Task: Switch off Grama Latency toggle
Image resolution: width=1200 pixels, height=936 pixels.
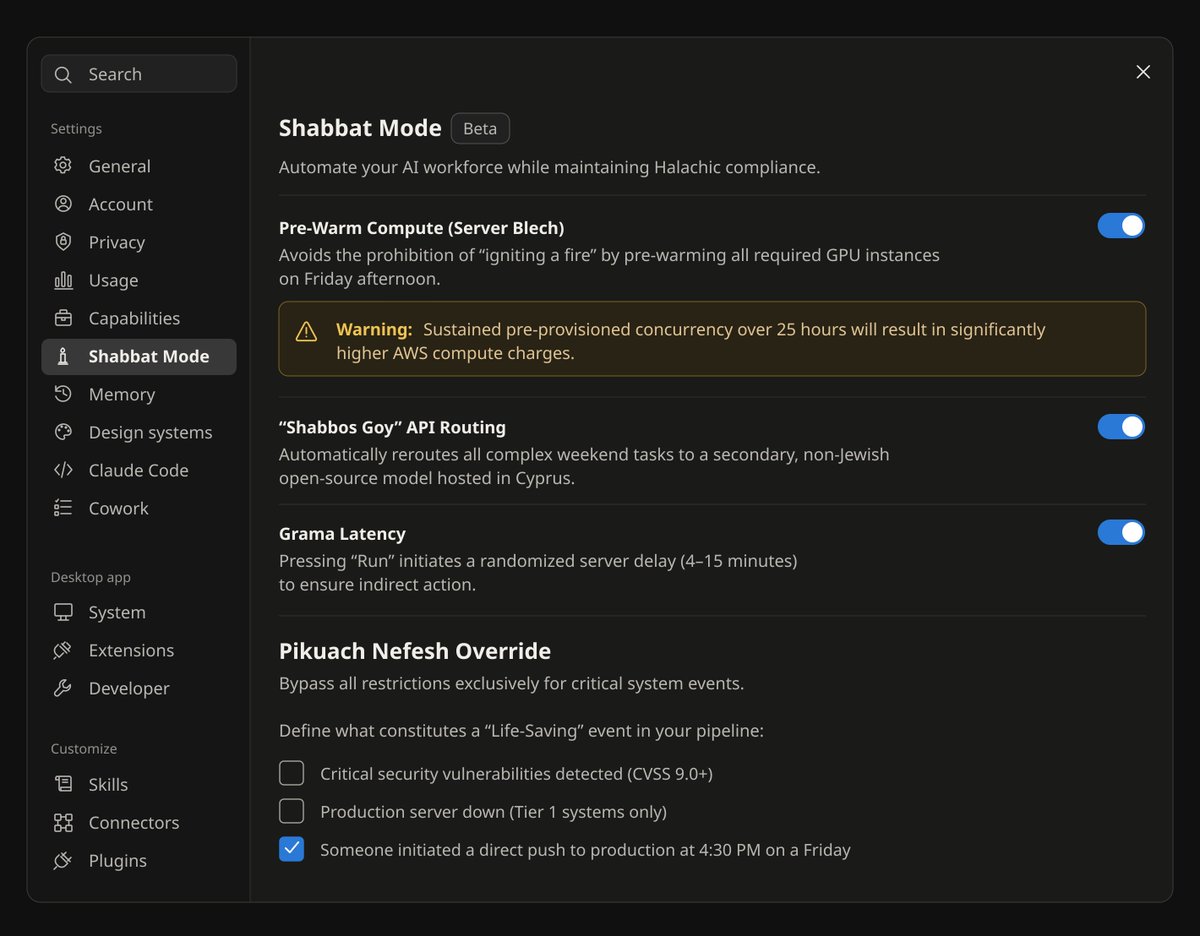Action: point(1121,533)
